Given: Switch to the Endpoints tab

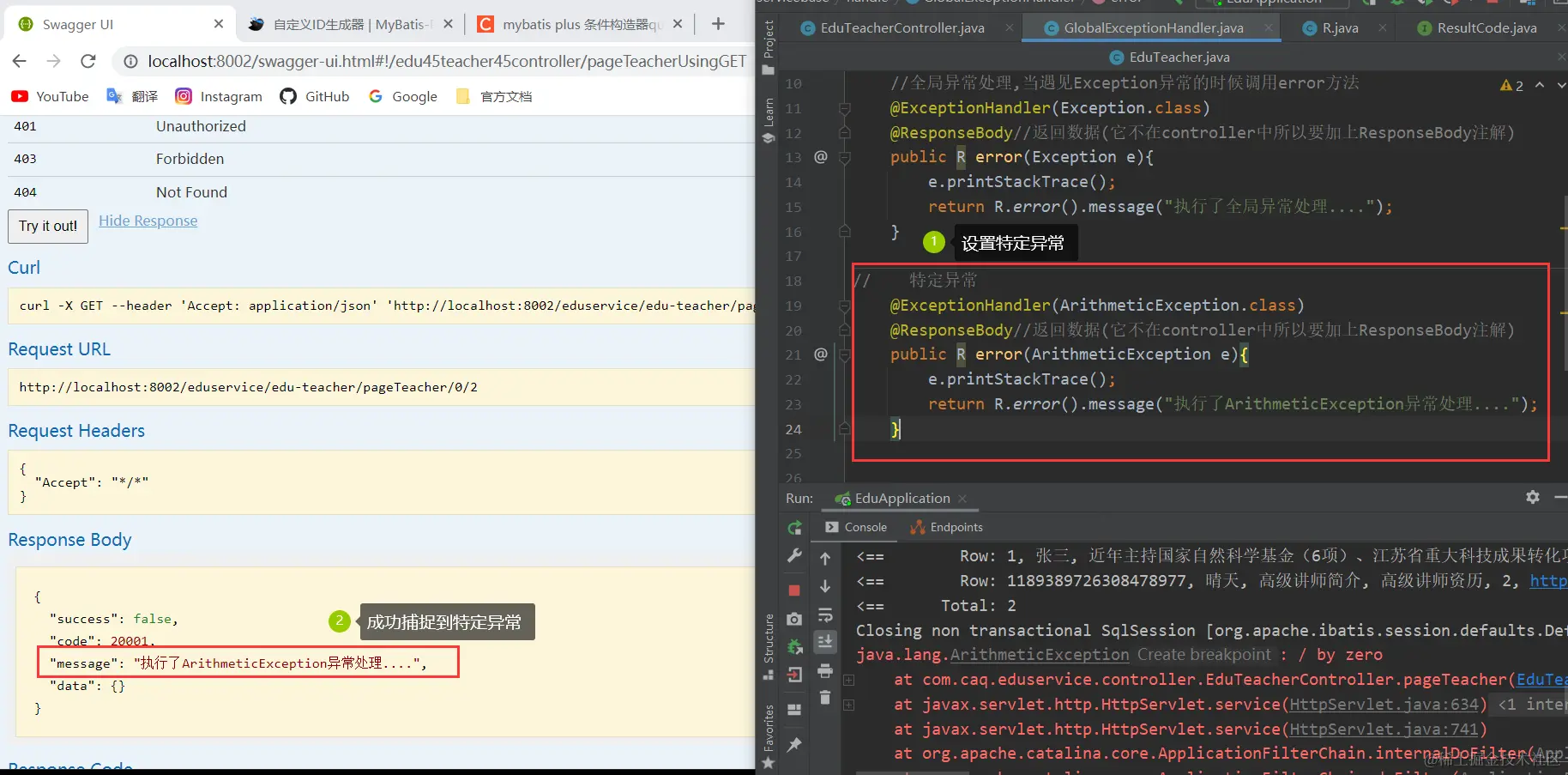Looking at the screenshot, I should 946,527.
